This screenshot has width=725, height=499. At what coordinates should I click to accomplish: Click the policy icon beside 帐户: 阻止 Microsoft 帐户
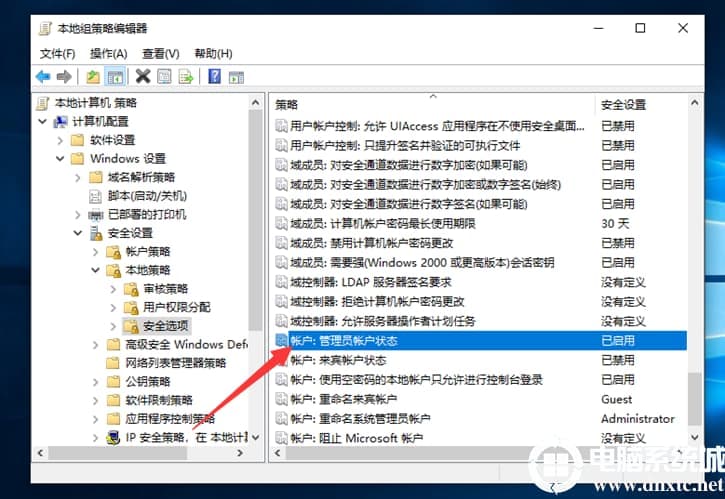(281, 437)
